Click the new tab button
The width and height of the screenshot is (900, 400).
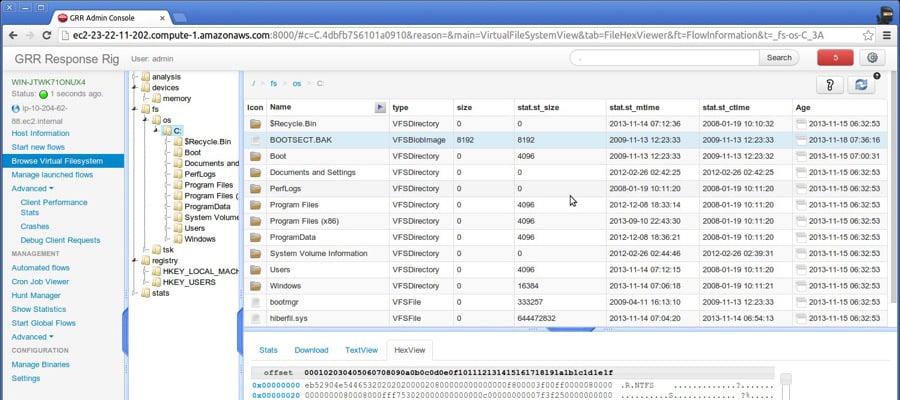click(179, 17)
